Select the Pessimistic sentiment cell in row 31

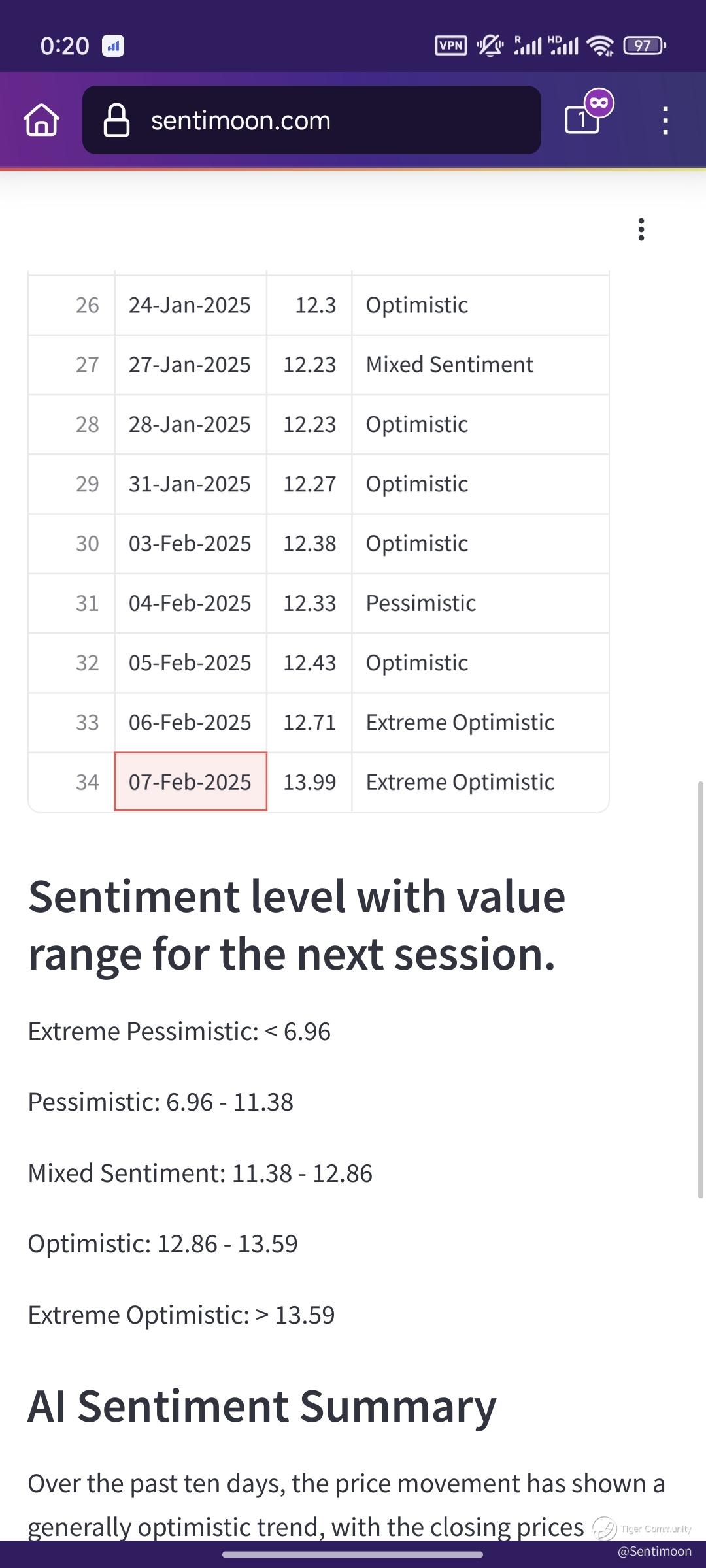(x=421, y=603)
